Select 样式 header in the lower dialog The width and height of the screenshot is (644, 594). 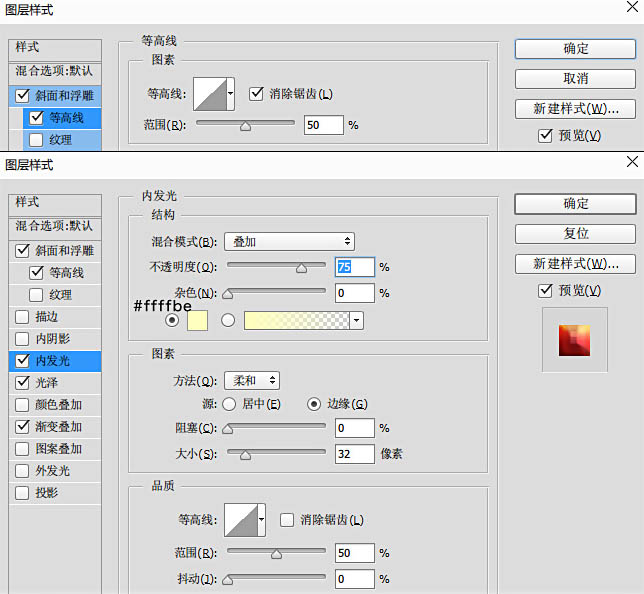[x=55, y=205]
